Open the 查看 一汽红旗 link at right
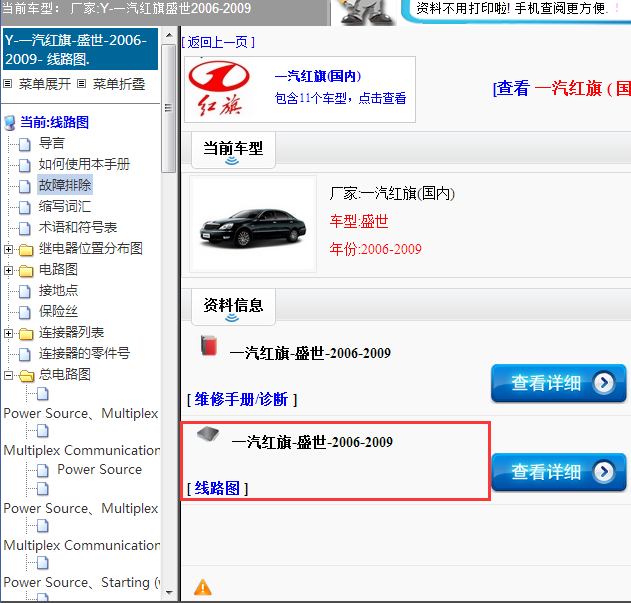Screen dimensions: 631x603 pyautogui.click(x=562, y=88)
